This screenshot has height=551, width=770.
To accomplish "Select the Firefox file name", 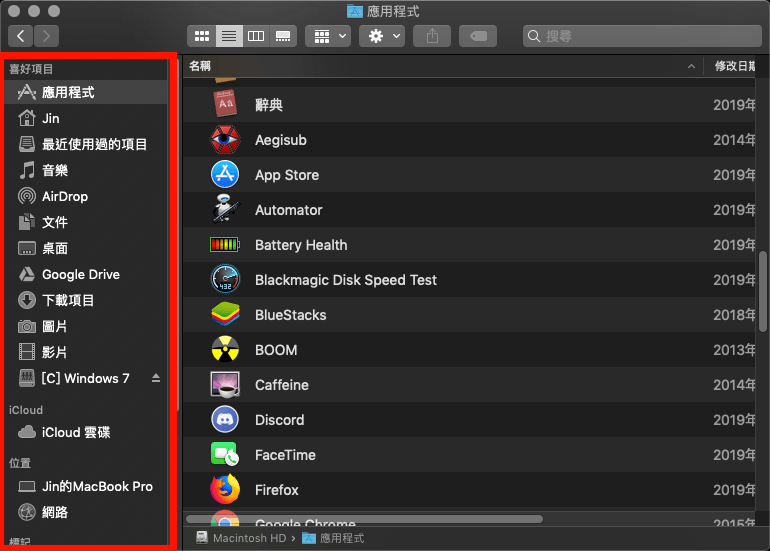I will [x=276, y=490].
